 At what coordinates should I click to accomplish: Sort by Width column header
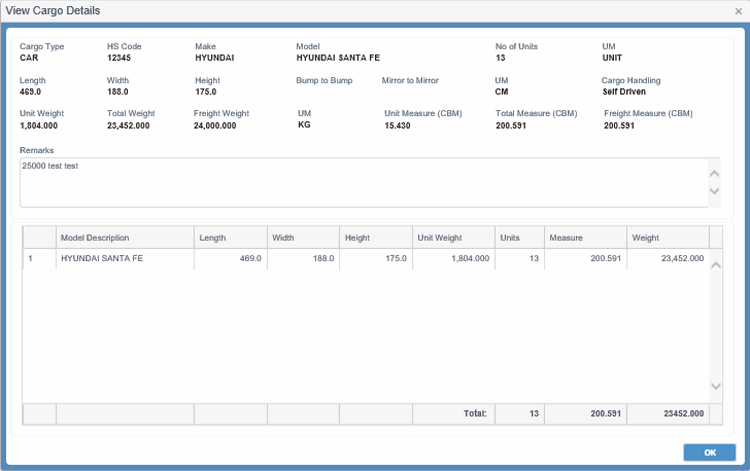tap(303, 238)
